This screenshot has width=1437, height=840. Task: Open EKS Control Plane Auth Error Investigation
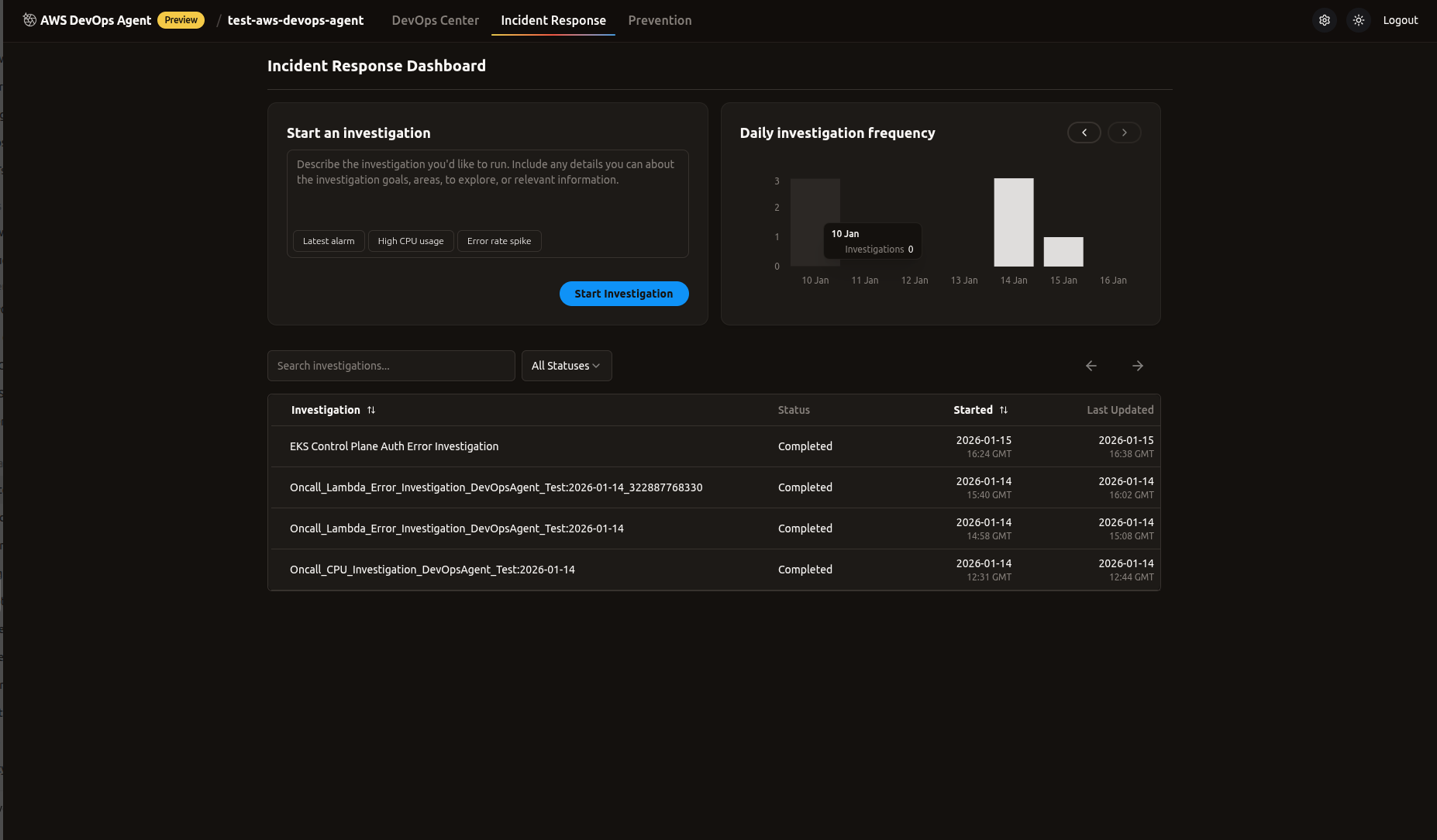pyautogui.click(x=394, y=446)
